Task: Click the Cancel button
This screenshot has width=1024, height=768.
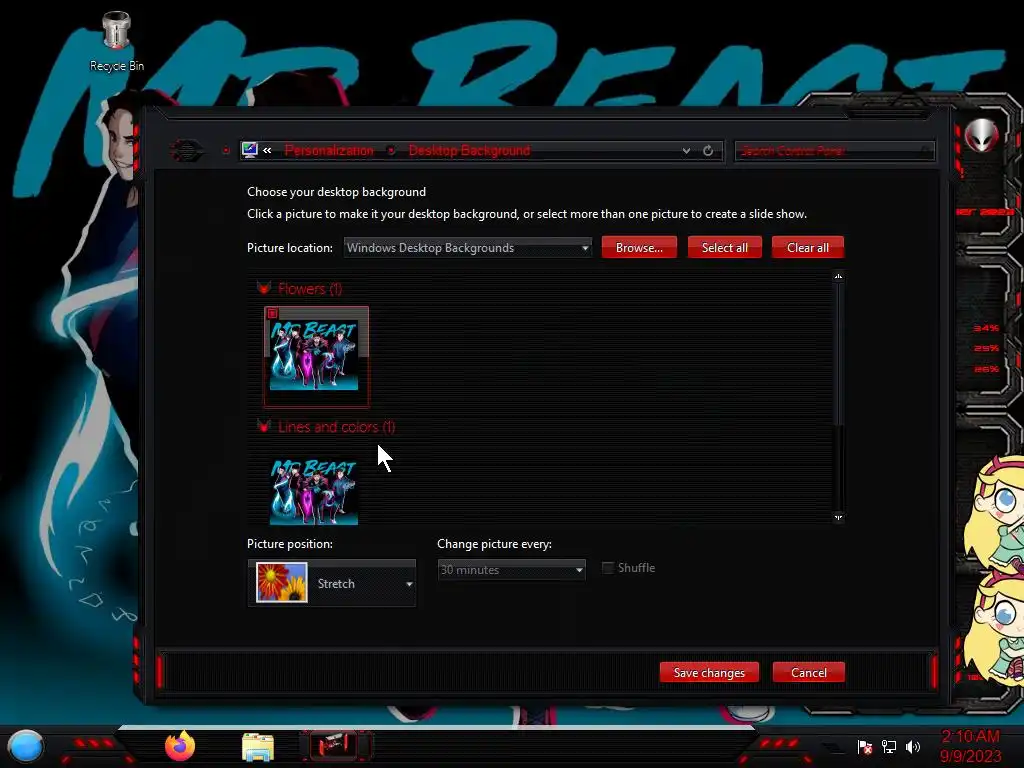Action: (808, 673)
